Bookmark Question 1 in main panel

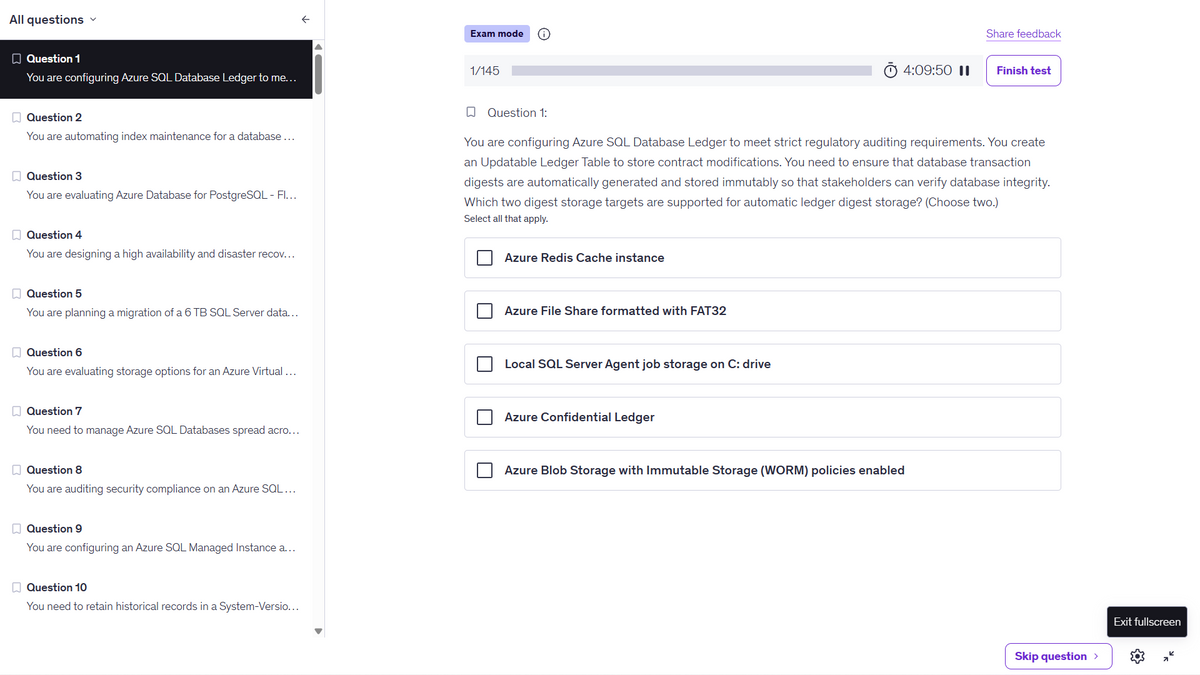click(x=471, y=112)
